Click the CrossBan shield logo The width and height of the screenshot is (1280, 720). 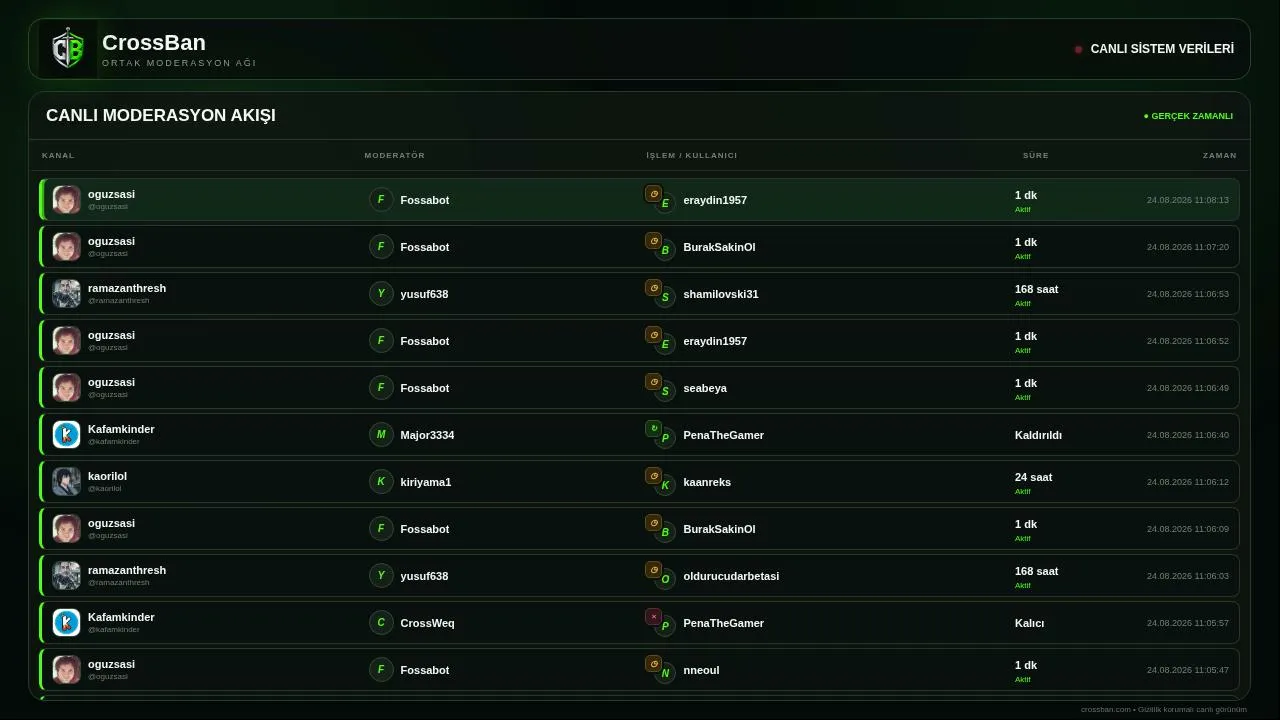pos(68,49)
